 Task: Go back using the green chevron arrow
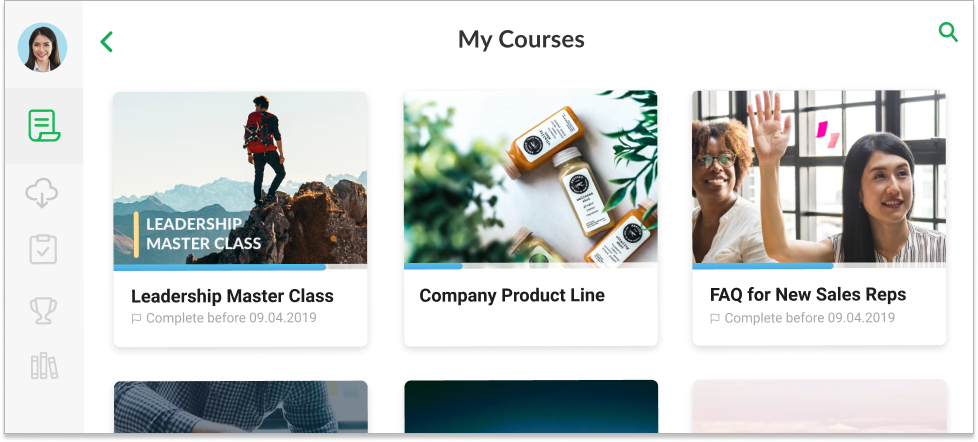pos(107,42)
